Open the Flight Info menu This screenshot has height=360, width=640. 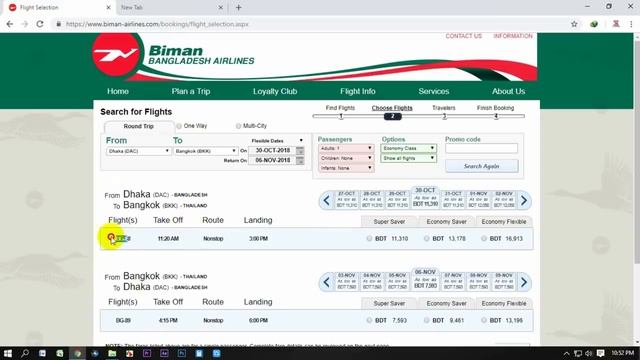pos(358,91)
